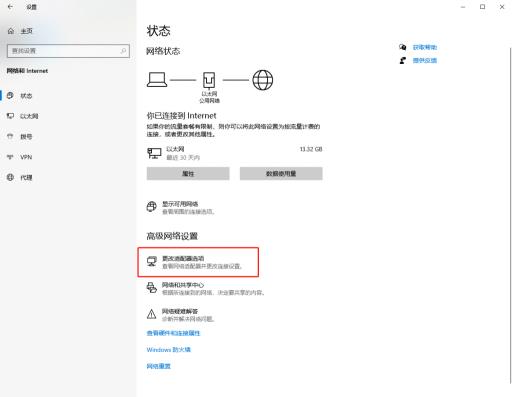Select the VPN icon in sidebar
This screenshot has width=512, height=397.
pos(10,157)
